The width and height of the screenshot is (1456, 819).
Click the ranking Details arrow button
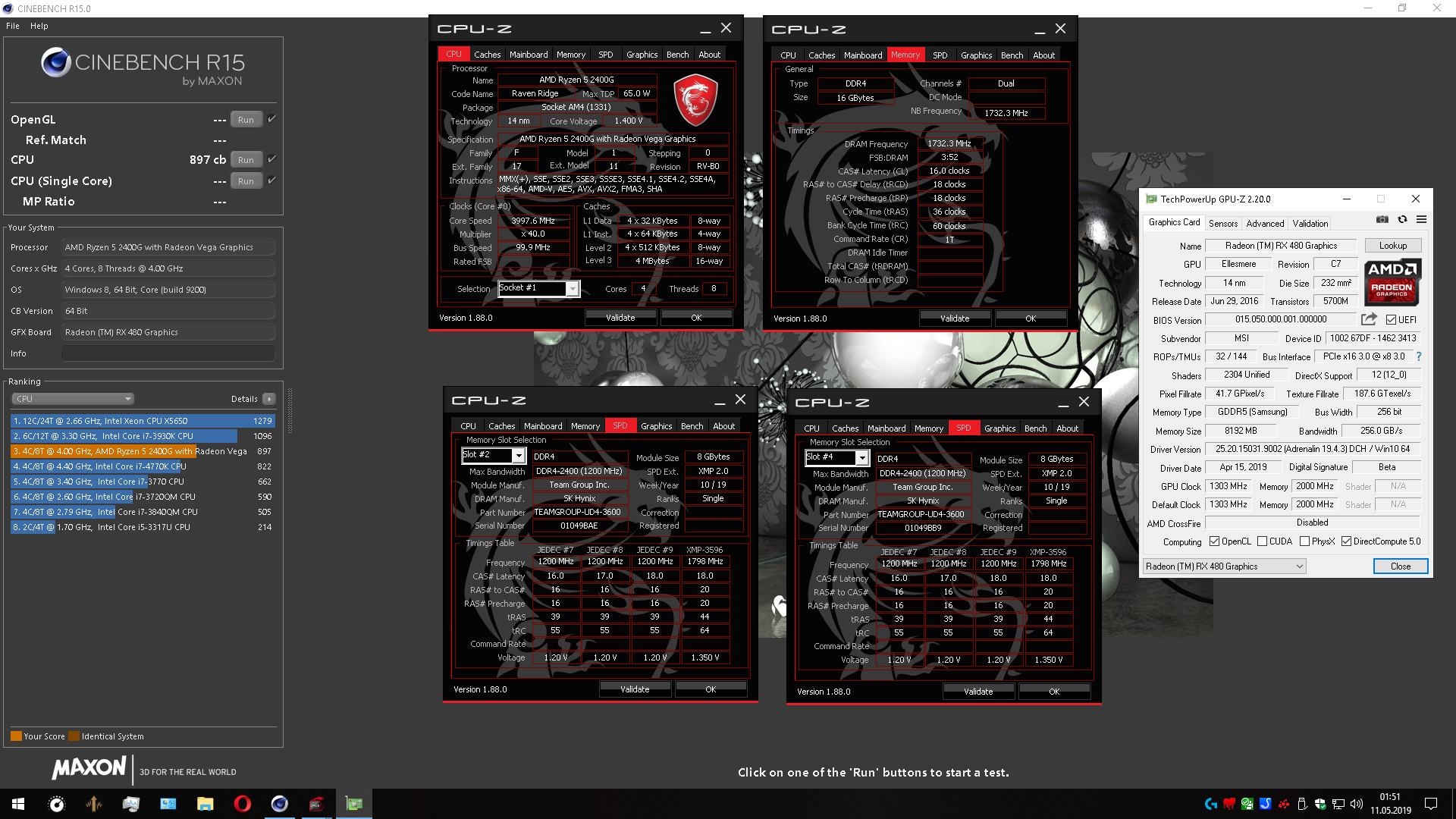coord(269,399)
